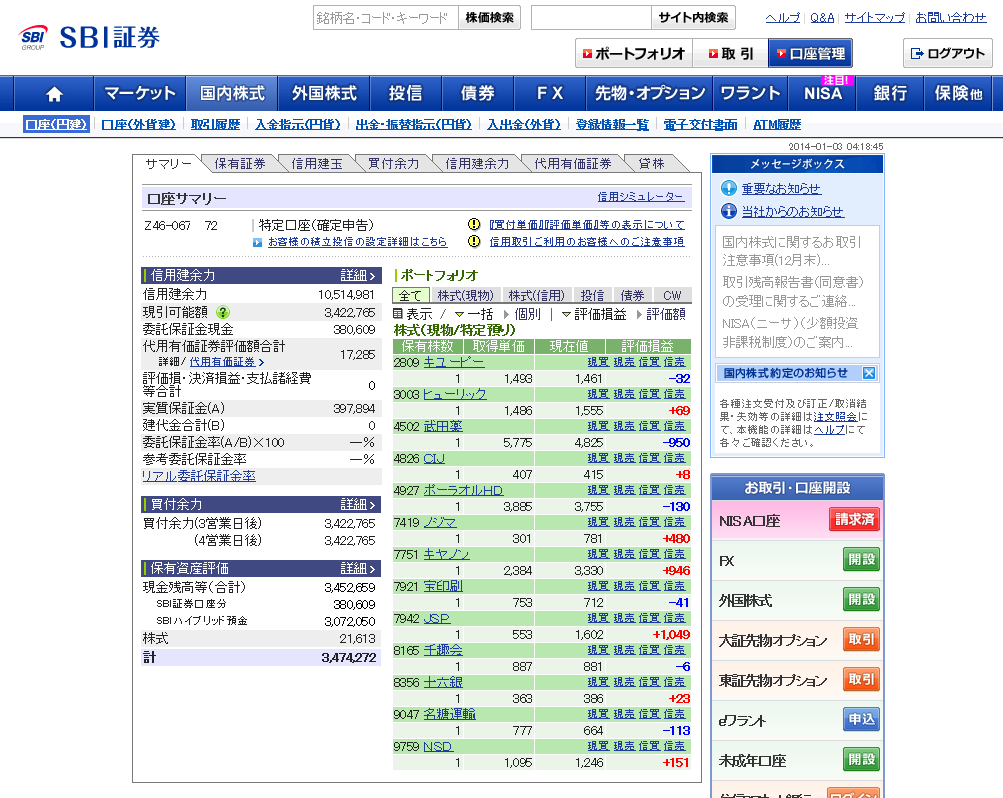Click 取引 button in header
Image resolution: width=1003 pixels, height=798 pixels.
tap(731, 54)
